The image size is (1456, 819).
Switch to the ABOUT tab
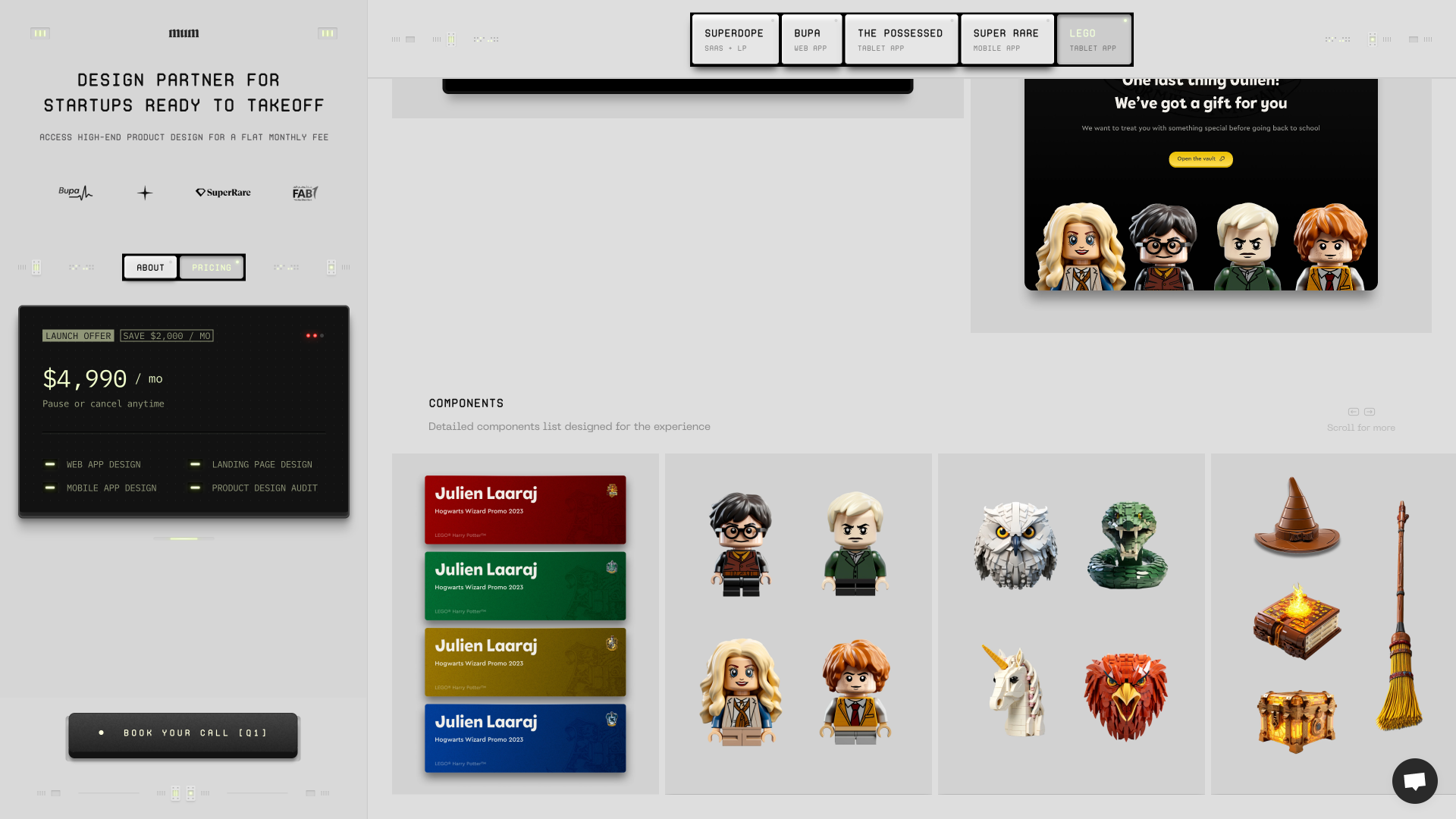click(150, 268)
